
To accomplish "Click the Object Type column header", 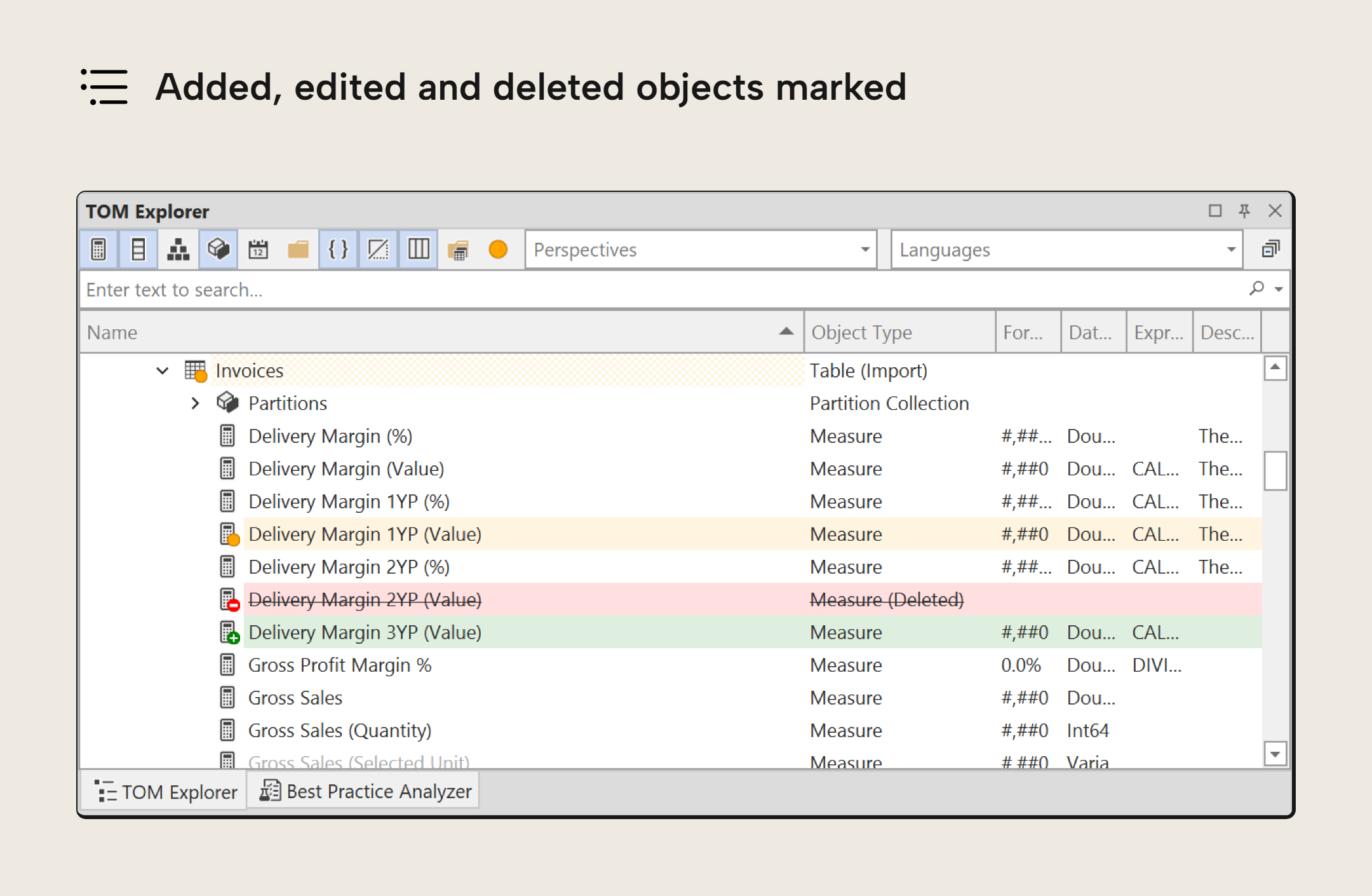I will [899, 332].
